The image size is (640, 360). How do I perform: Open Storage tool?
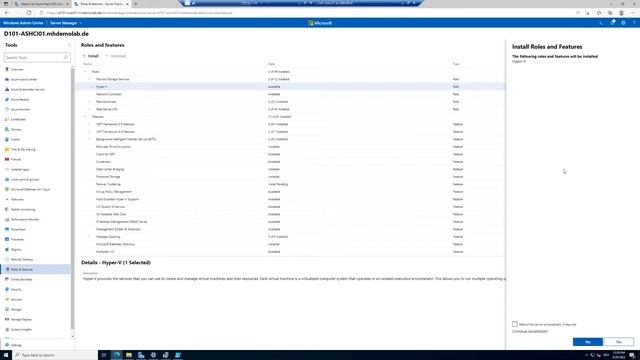[16, 309]
